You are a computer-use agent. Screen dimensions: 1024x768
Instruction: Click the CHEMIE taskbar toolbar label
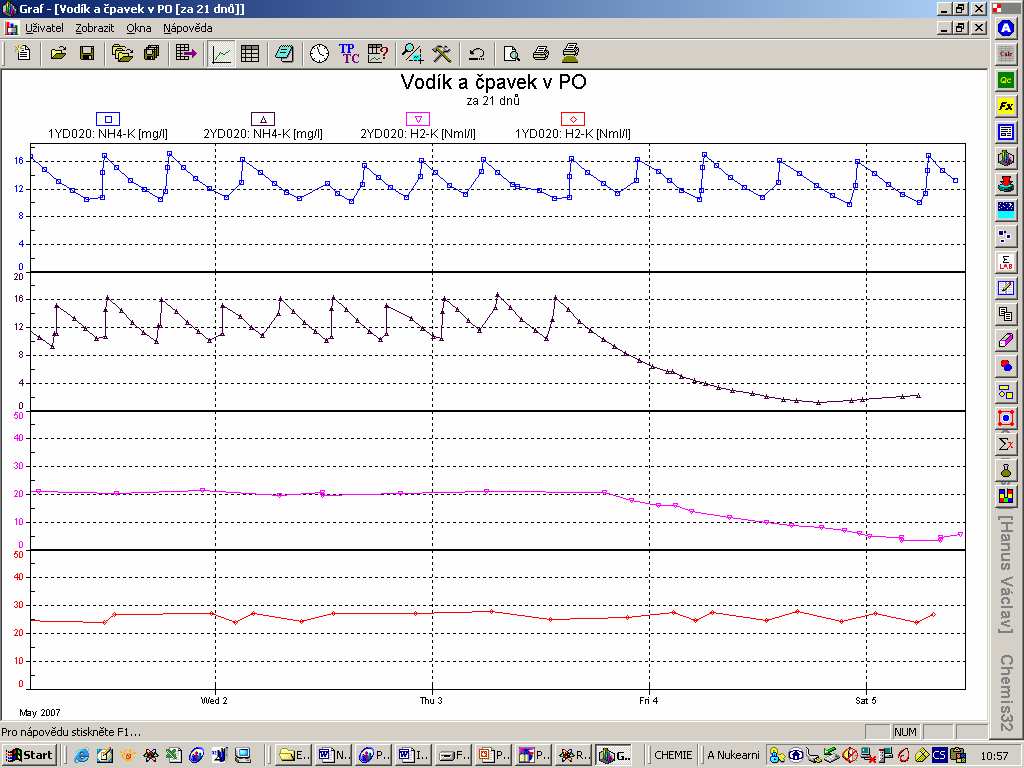click(673, 756)
